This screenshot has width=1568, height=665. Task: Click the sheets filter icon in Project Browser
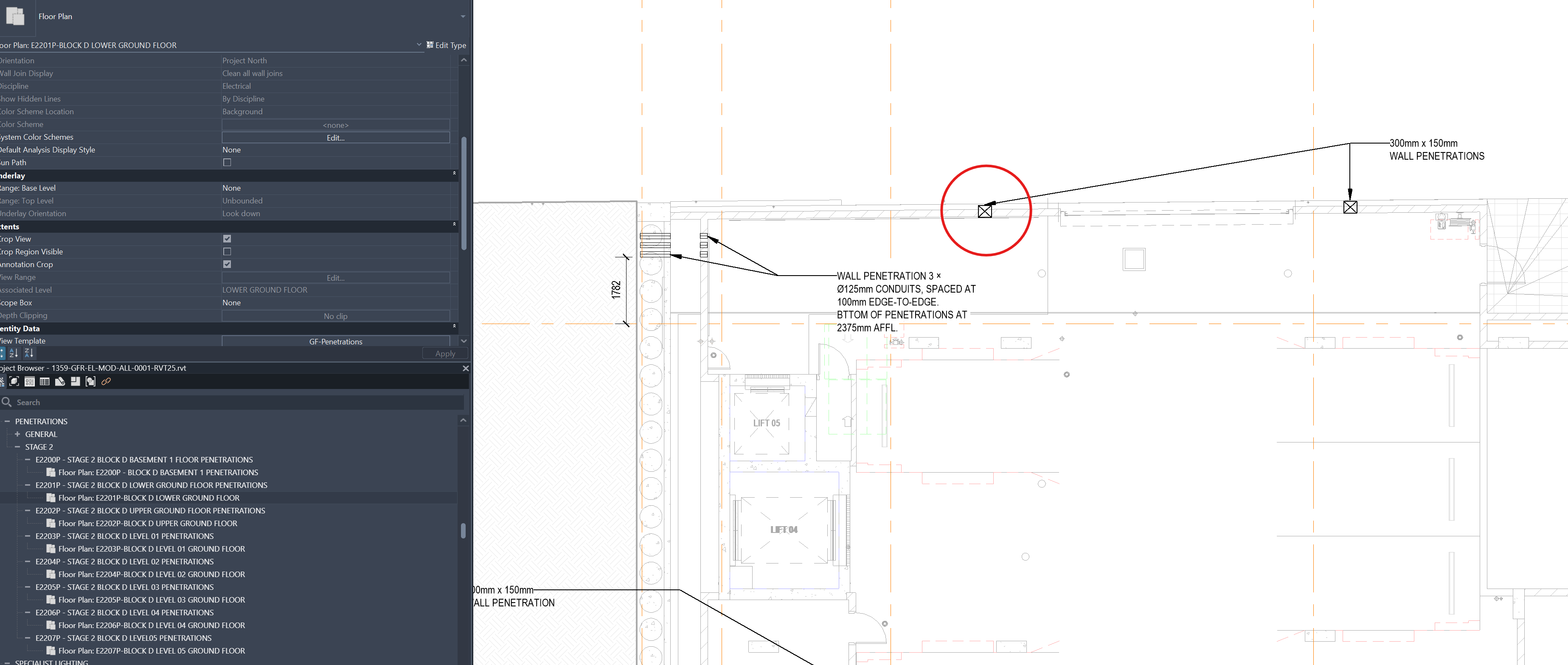coord(60,382)
